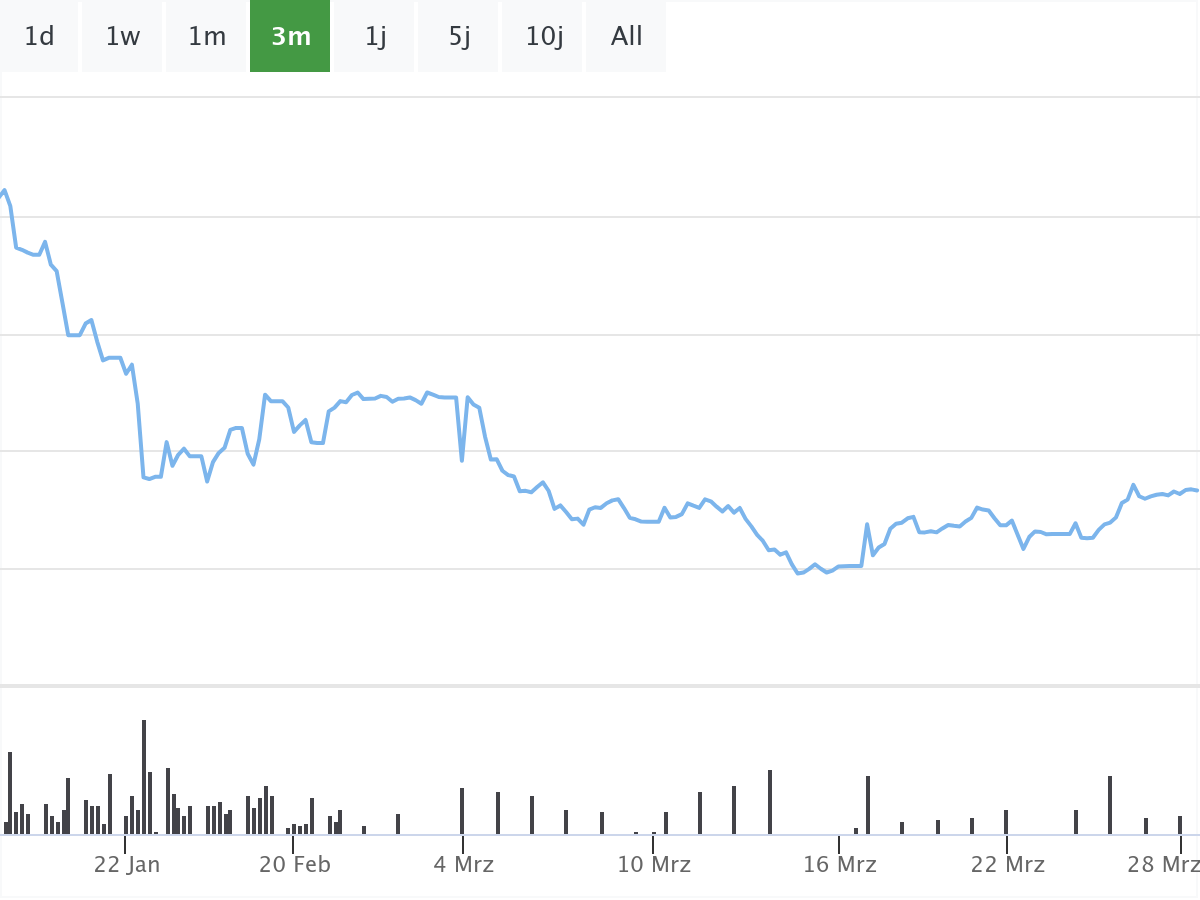
Task: Click volume bar above 4 Mrz tick
Action: [x=462, y=811]
